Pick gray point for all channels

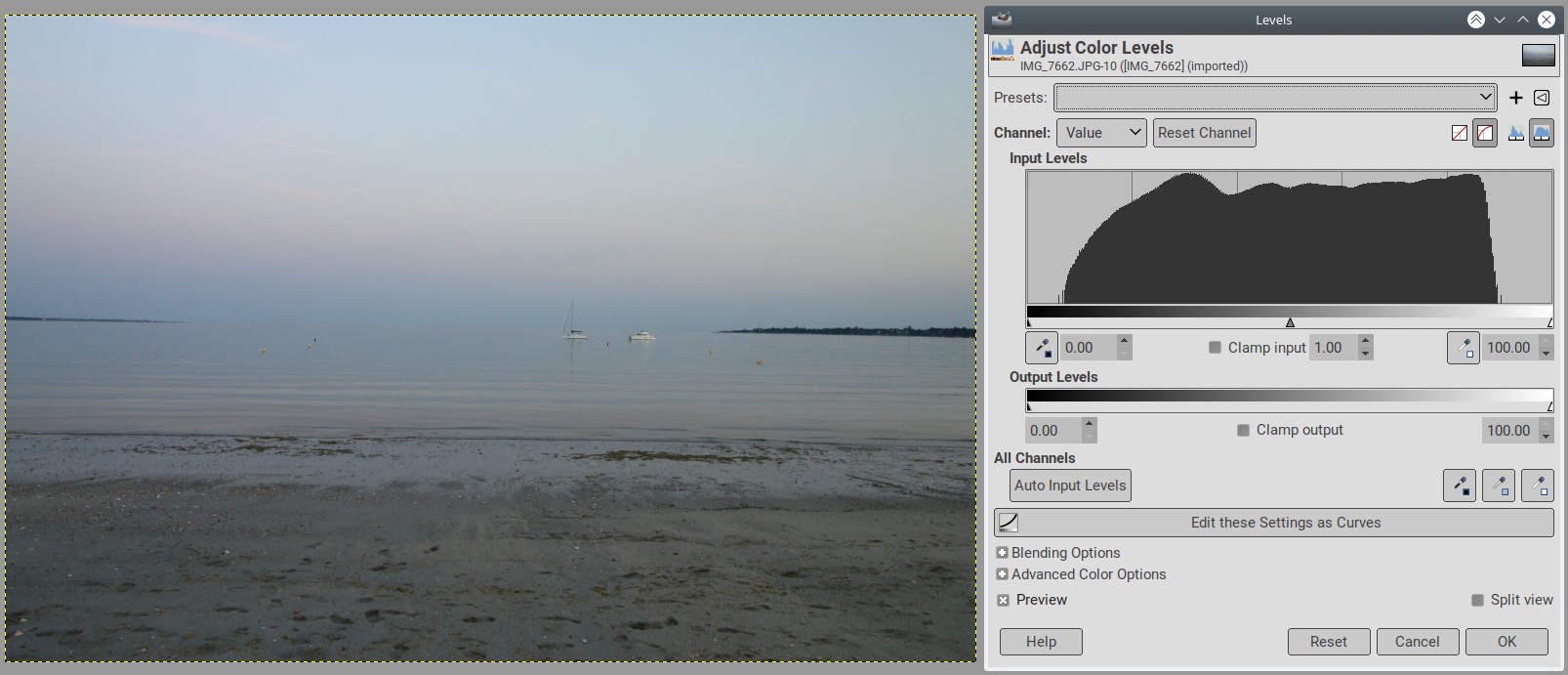[1499, 485]
